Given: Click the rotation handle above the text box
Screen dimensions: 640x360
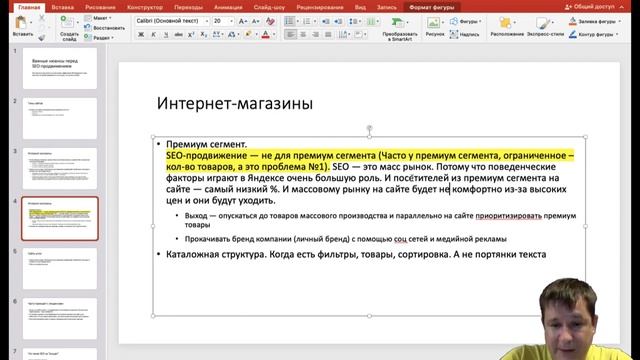Looking at the screenshot, I should point(369,128).
